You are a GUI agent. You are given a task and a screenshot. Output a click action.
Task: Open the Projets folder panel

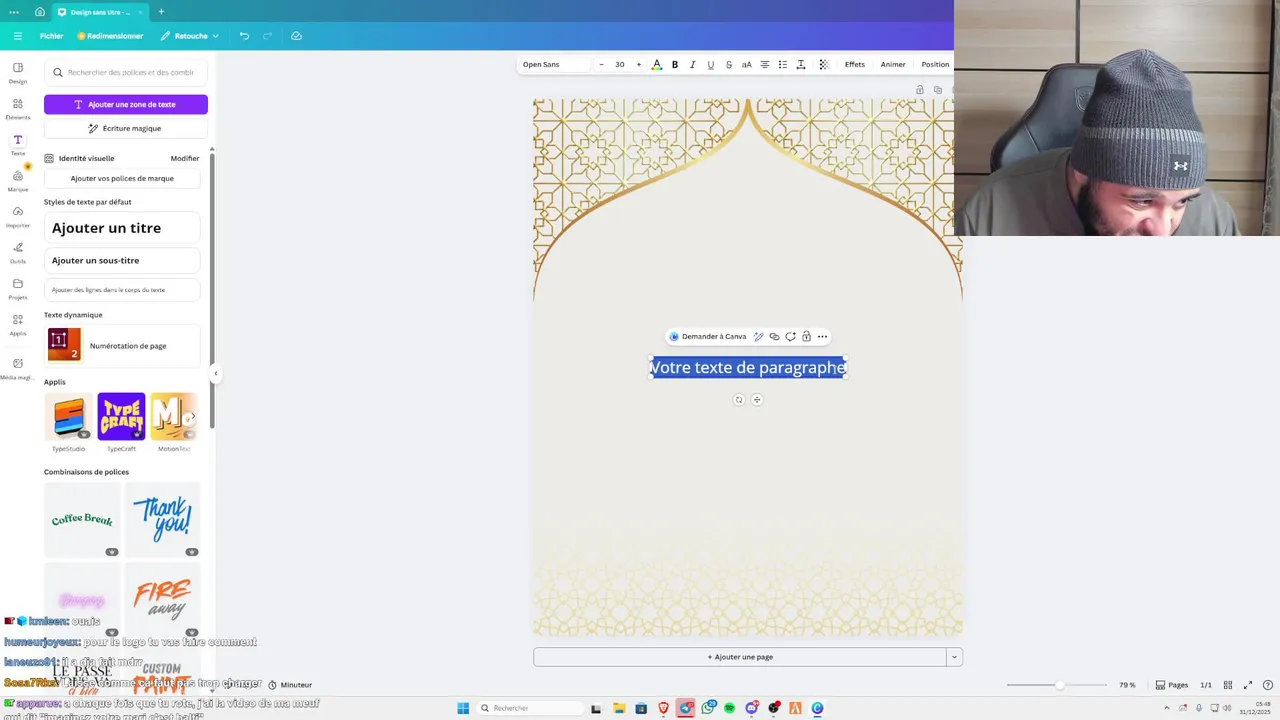[18, 289]
